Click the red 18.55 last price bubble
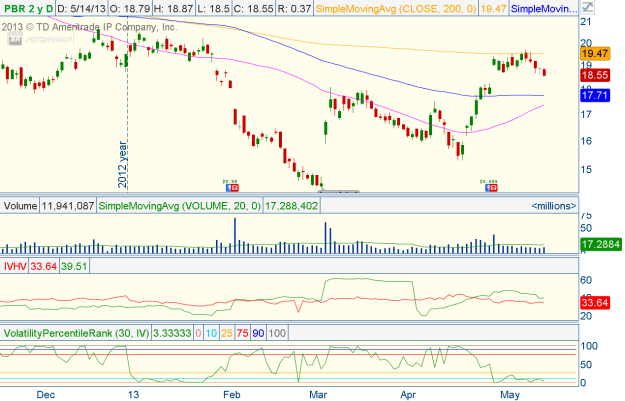Screen dimensions: 625x401 (595, 75)
